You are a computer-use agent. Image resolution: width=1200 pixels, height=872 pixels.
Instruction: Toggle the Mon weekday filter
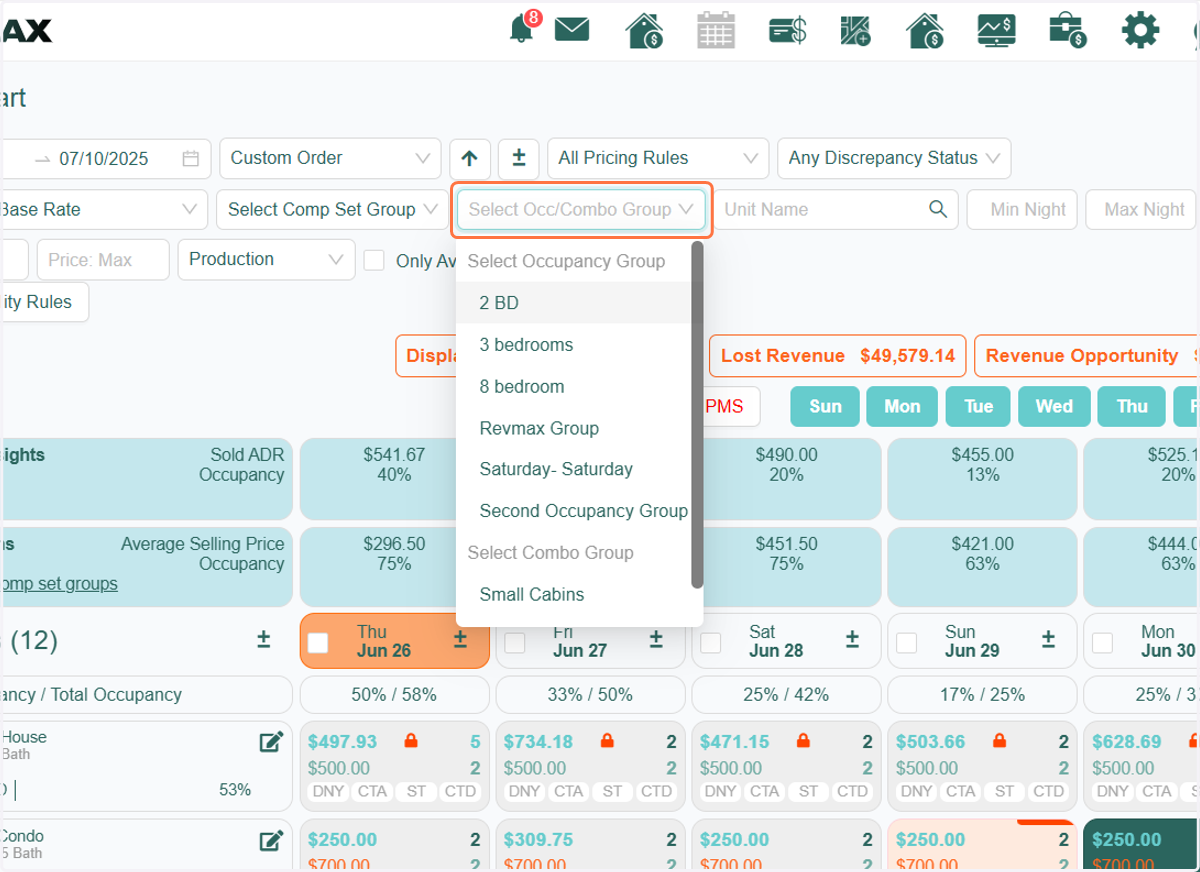point(902,406)
